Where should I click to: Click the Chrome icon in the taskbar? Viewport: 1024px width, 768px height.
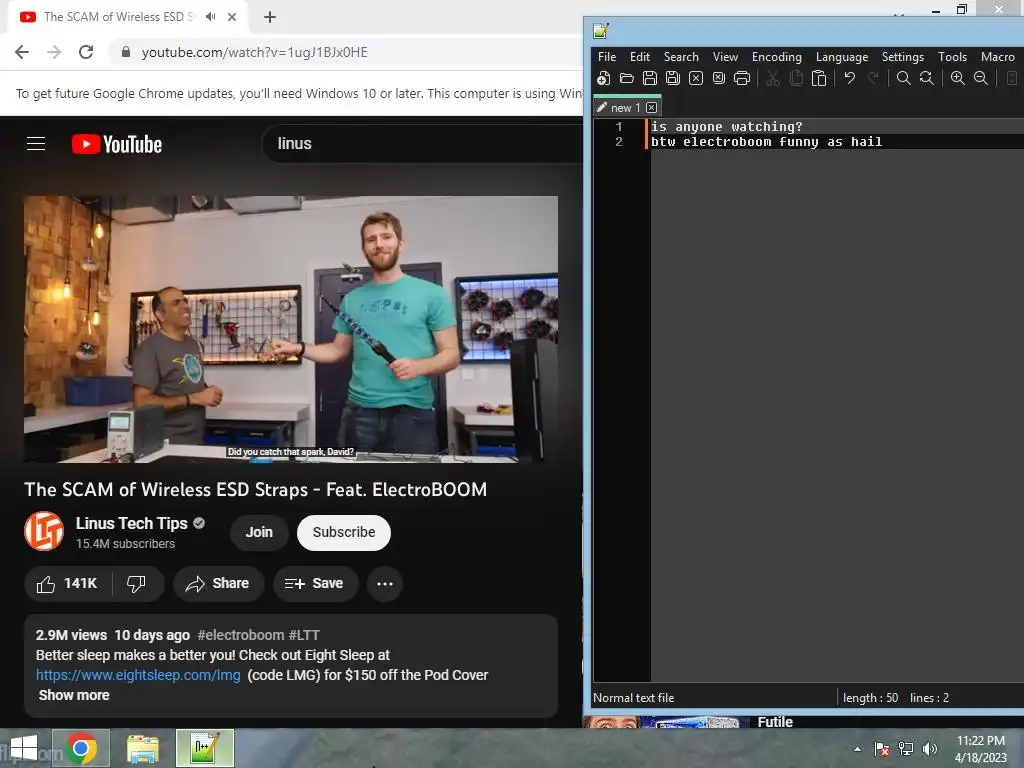coord(81,748)
